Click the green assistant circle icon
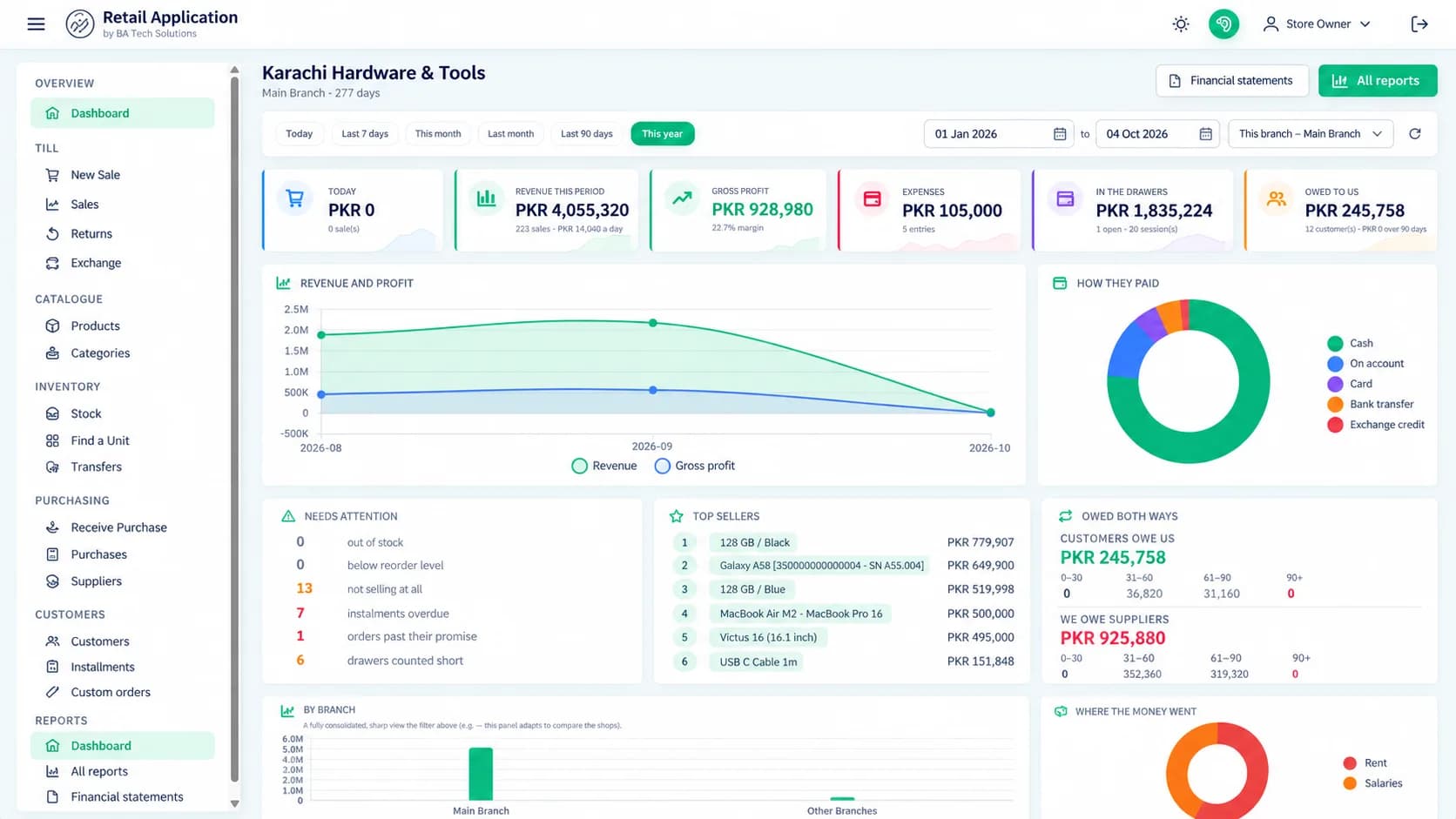The width and height of the screenshot is (1456, 819). 1223,24
